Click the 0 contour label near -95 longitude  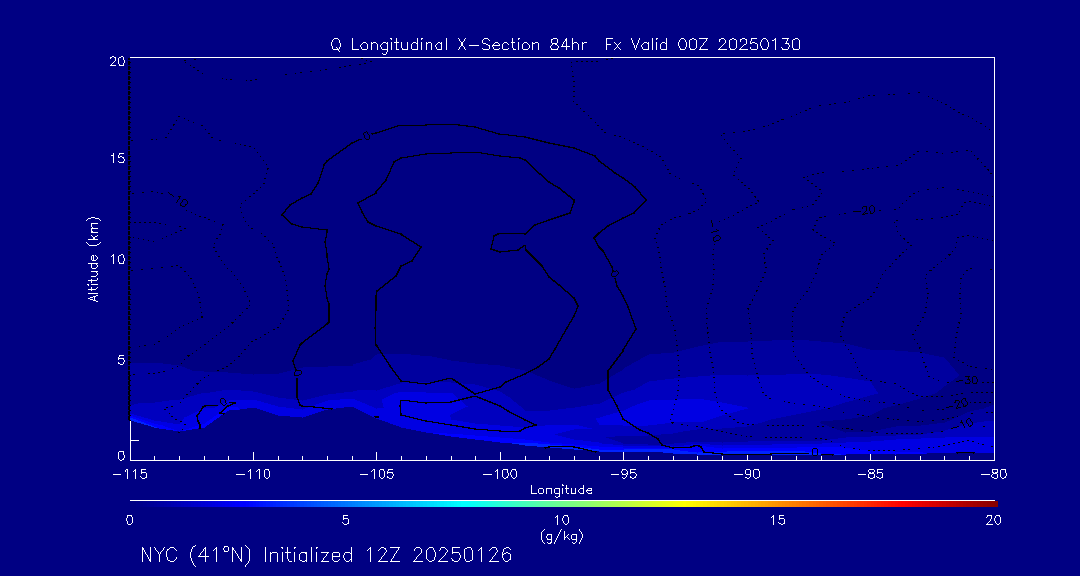[x=615, y=274]
